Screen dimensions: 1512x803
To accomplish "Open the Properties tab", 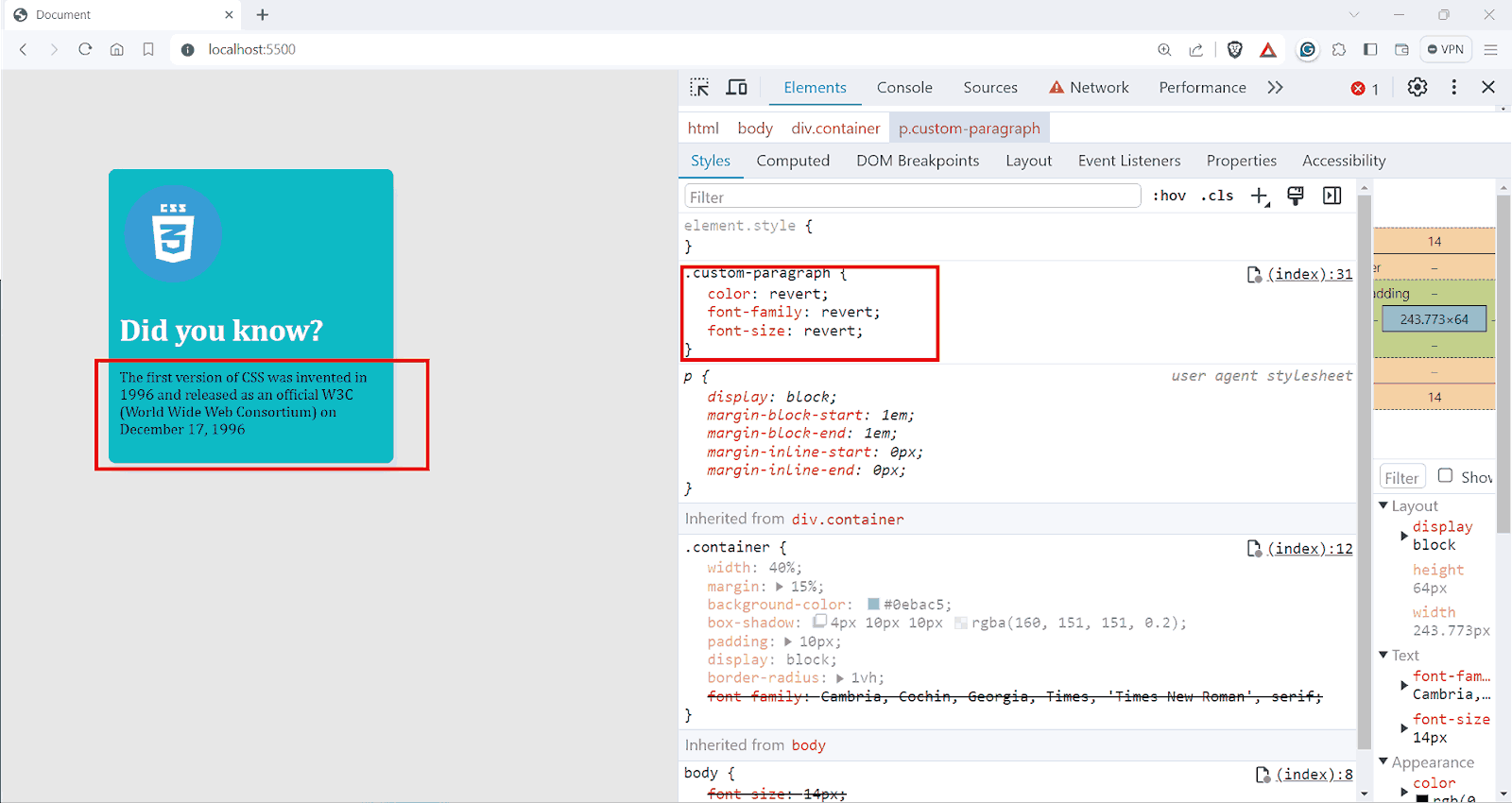I will pos(1241,161).
